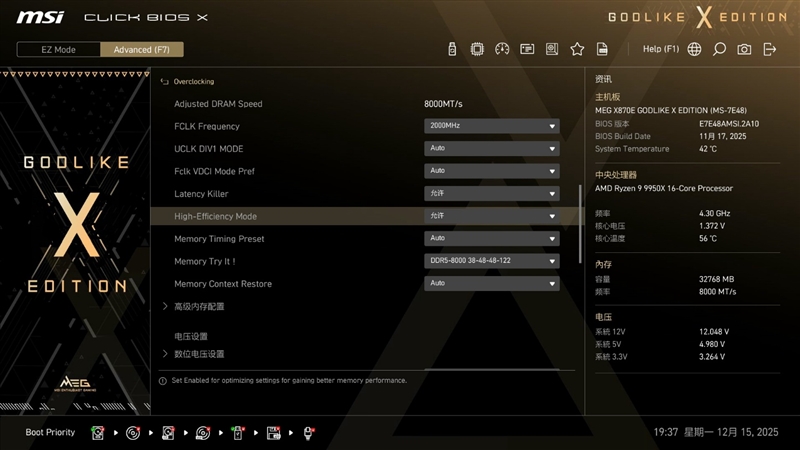Select Advanced (F7) mode tab

pyautogui.click(x=142, y=49)
